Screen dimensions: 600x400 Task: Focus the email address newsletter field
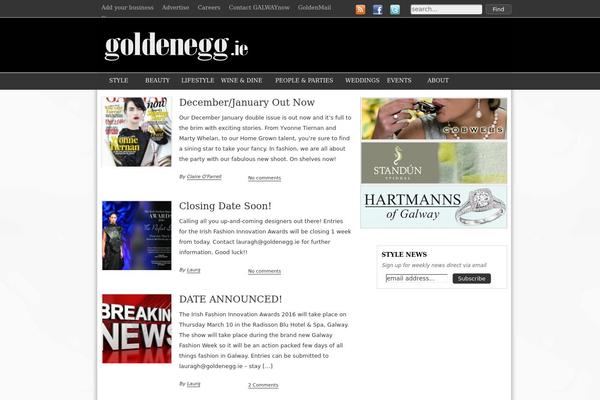coord(417,278)
